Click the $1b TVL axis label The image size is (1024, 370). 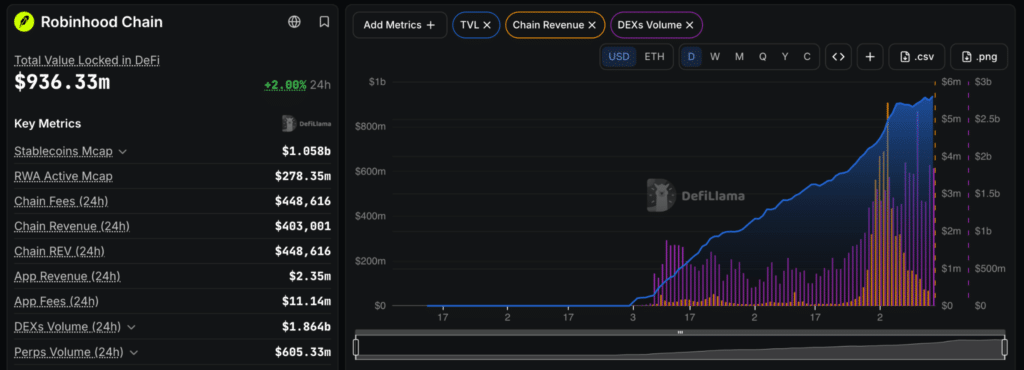377,82
